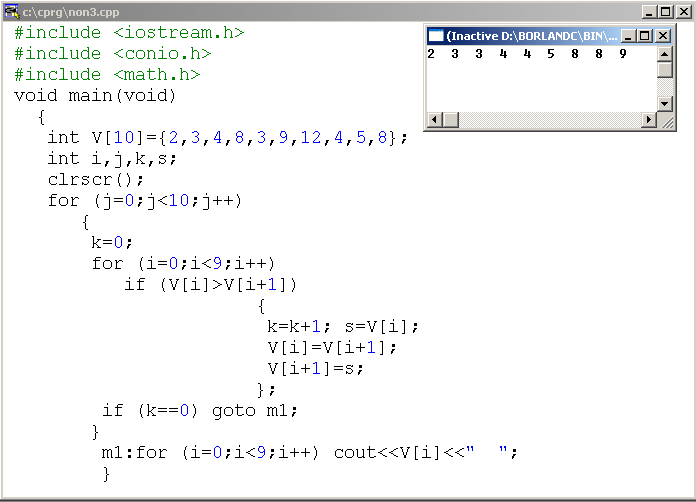The image size is (696, 502).
Task: Click the 'if (k==0) goto m1;' line
Action: (200, 411)
